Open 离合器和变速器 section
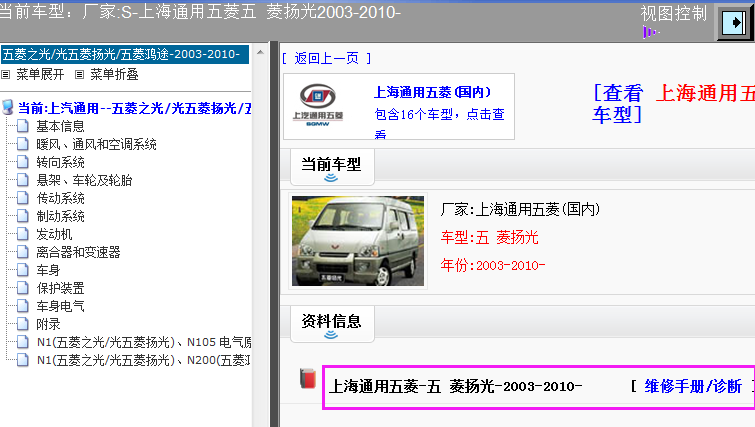This screenshot has width=755, height=427. pyautogui.click(x=78, y=252)
